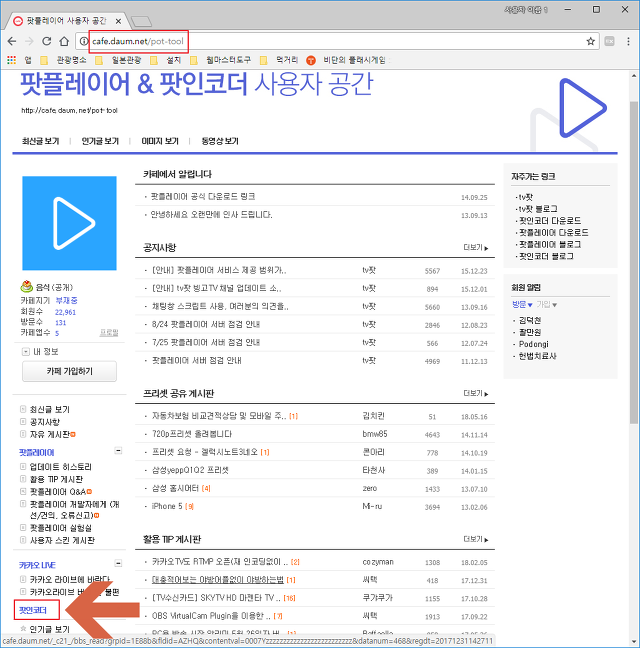Click the extension icon beside the star
The image size is (640, 648).
(x=609, y=41)
